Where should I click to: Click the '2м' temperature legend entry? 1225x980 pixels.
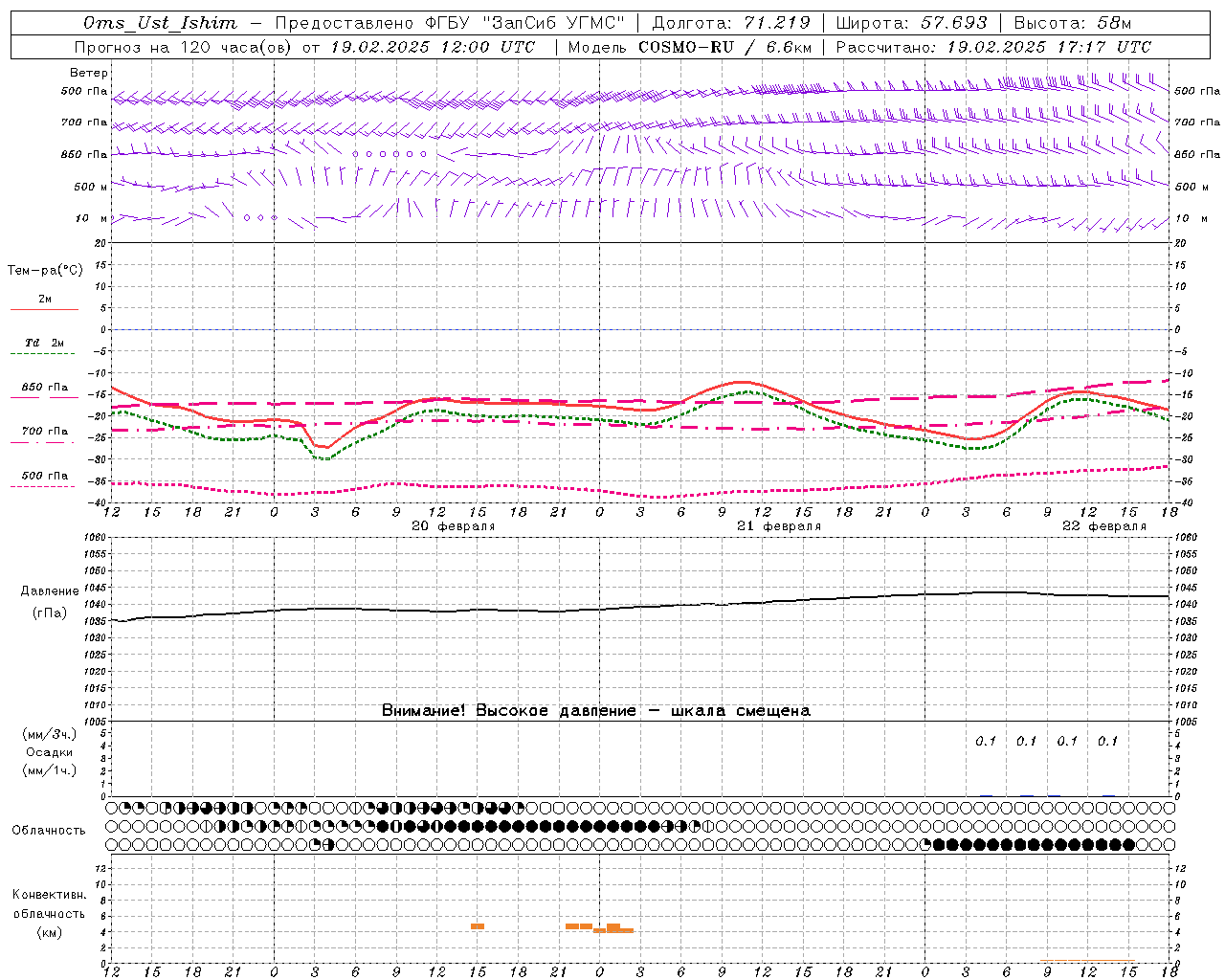[x=45, y=299]
